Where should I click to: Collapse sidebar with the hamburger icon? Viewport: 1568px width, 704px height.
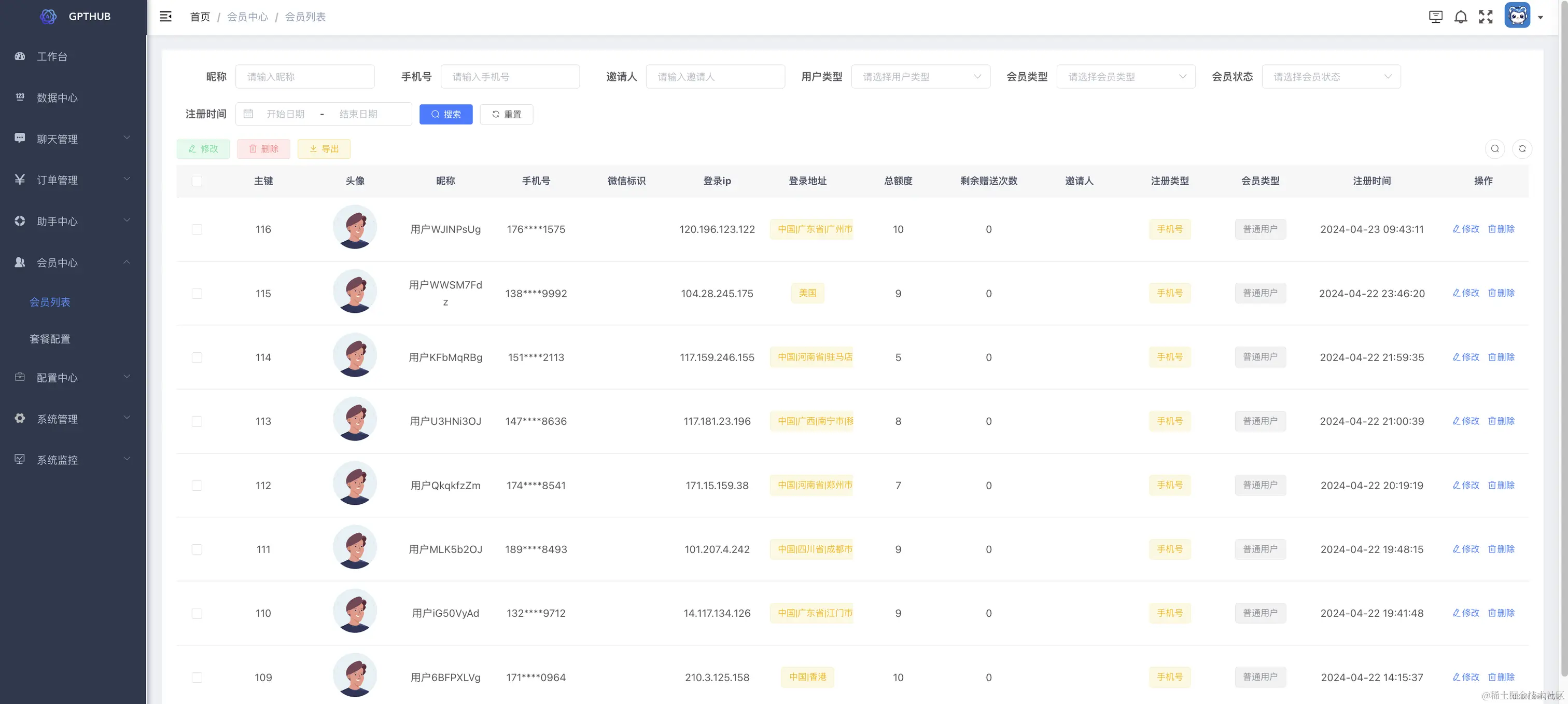pos(165,17)
